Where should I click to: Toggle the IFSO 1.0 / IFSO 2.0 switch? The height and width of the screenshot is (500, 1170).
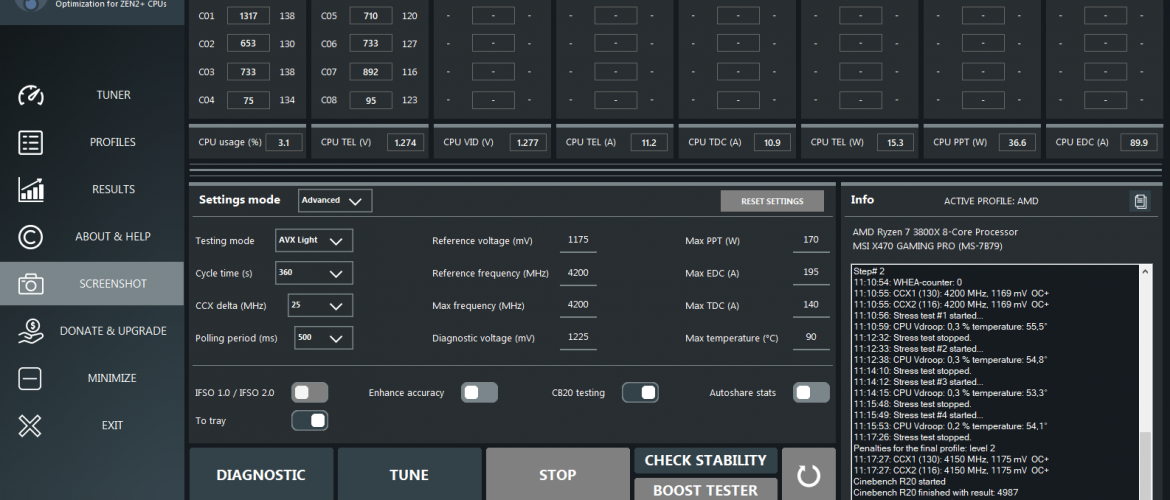(x=309, y=392)
